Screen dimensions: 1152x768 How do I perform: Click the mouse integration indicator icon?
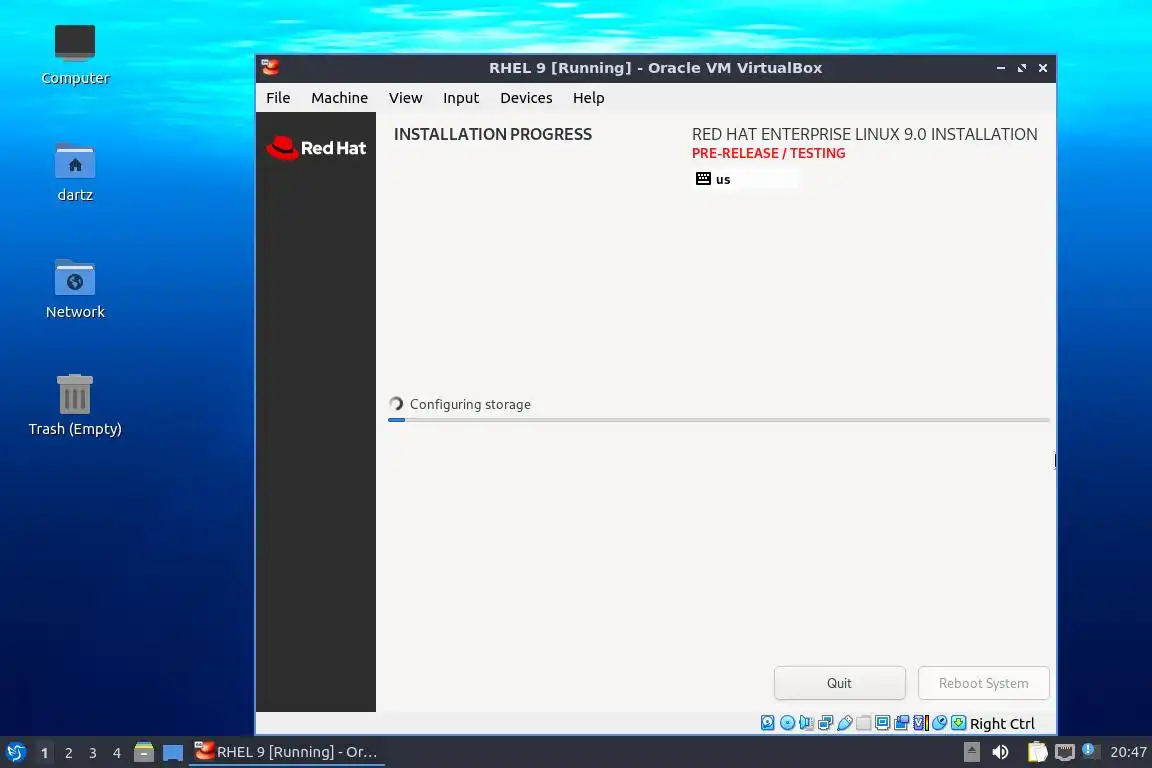pyautogui.click(x=939, y=723)
